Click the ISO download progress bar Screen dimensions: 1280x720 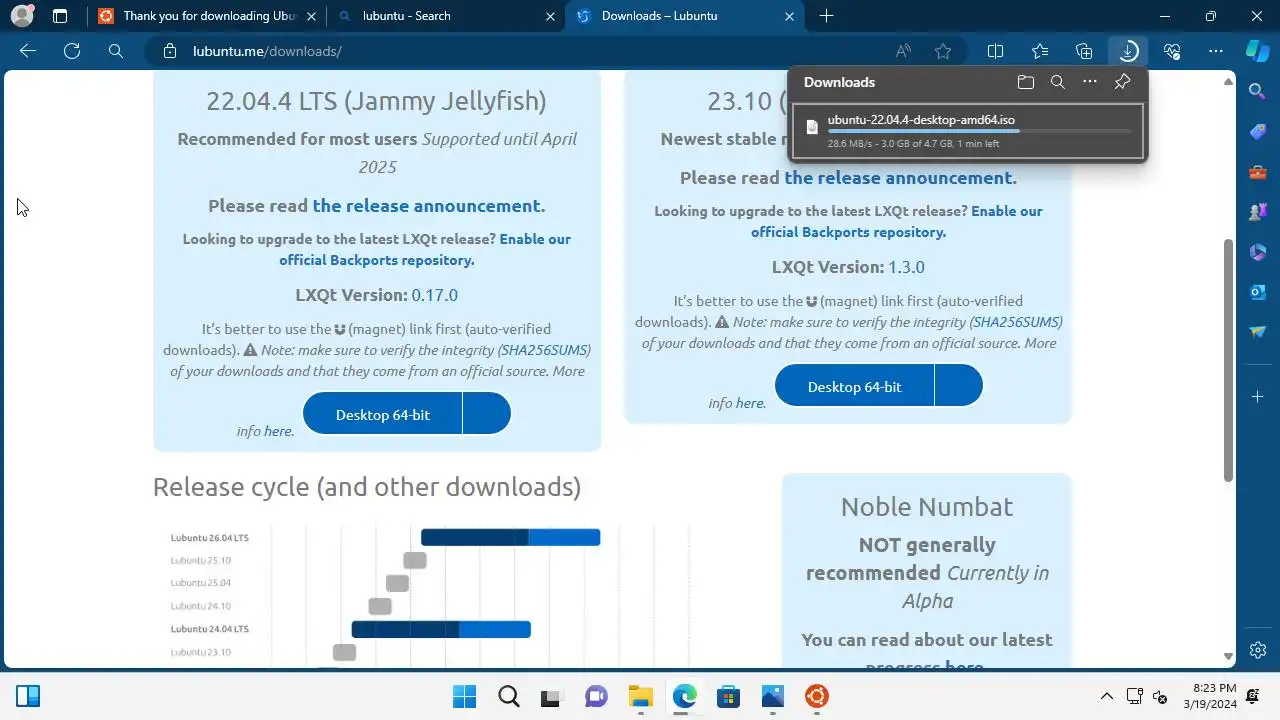pos(979,131)
